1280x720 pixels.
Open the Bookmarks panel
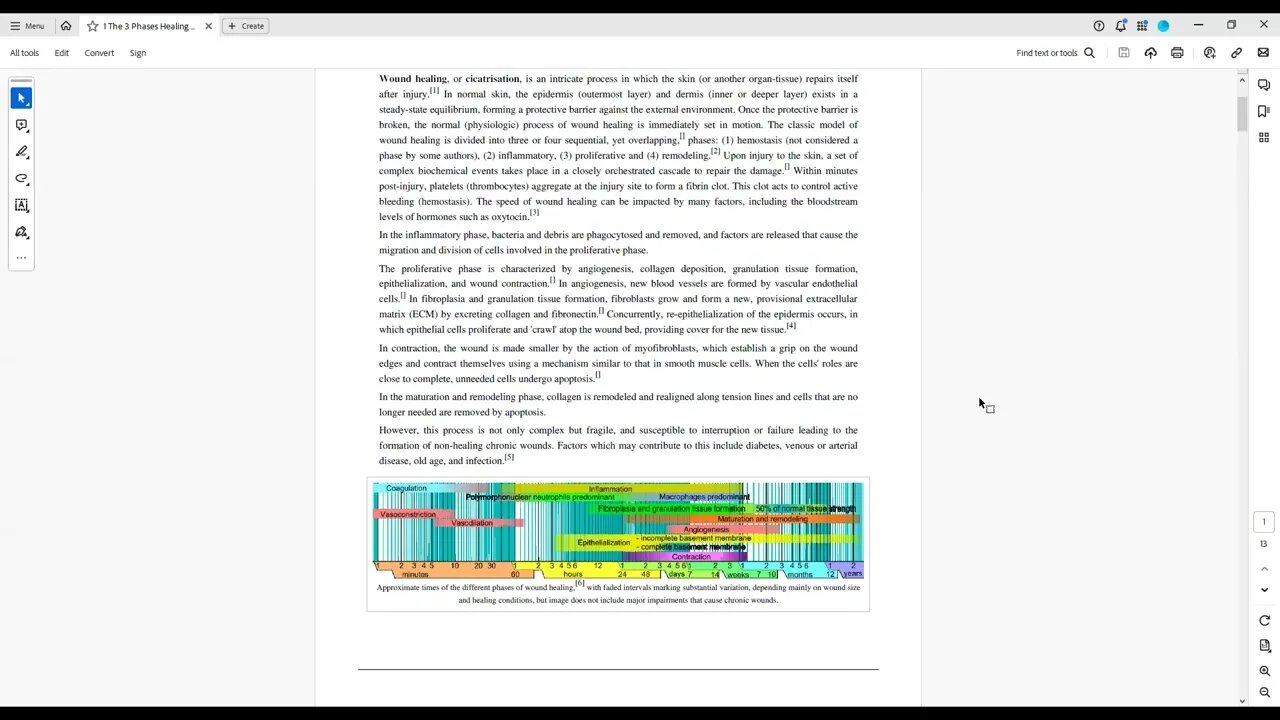[1264, 111]
